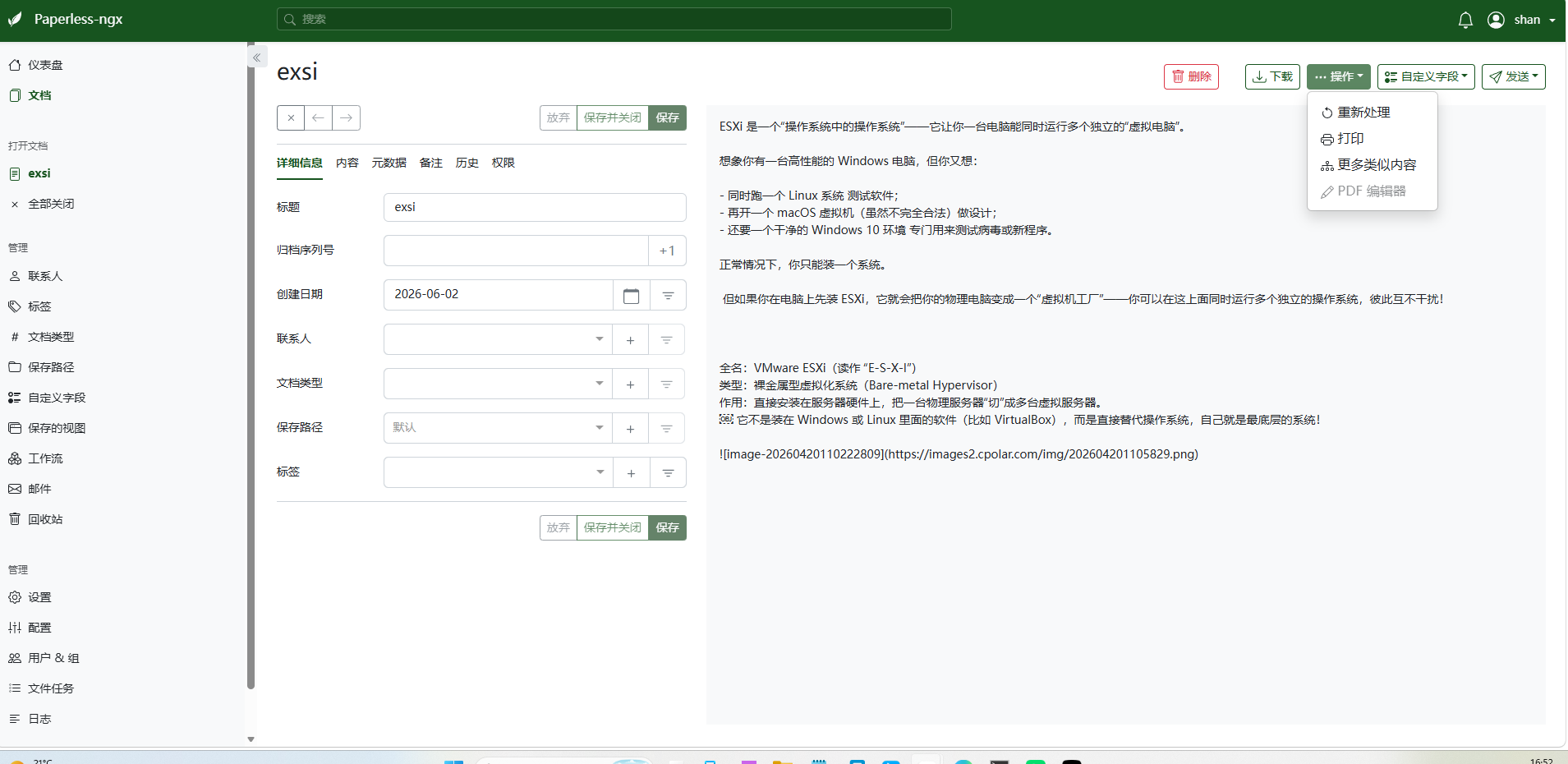Switch to the 备注 tab

tap(431, 163)
